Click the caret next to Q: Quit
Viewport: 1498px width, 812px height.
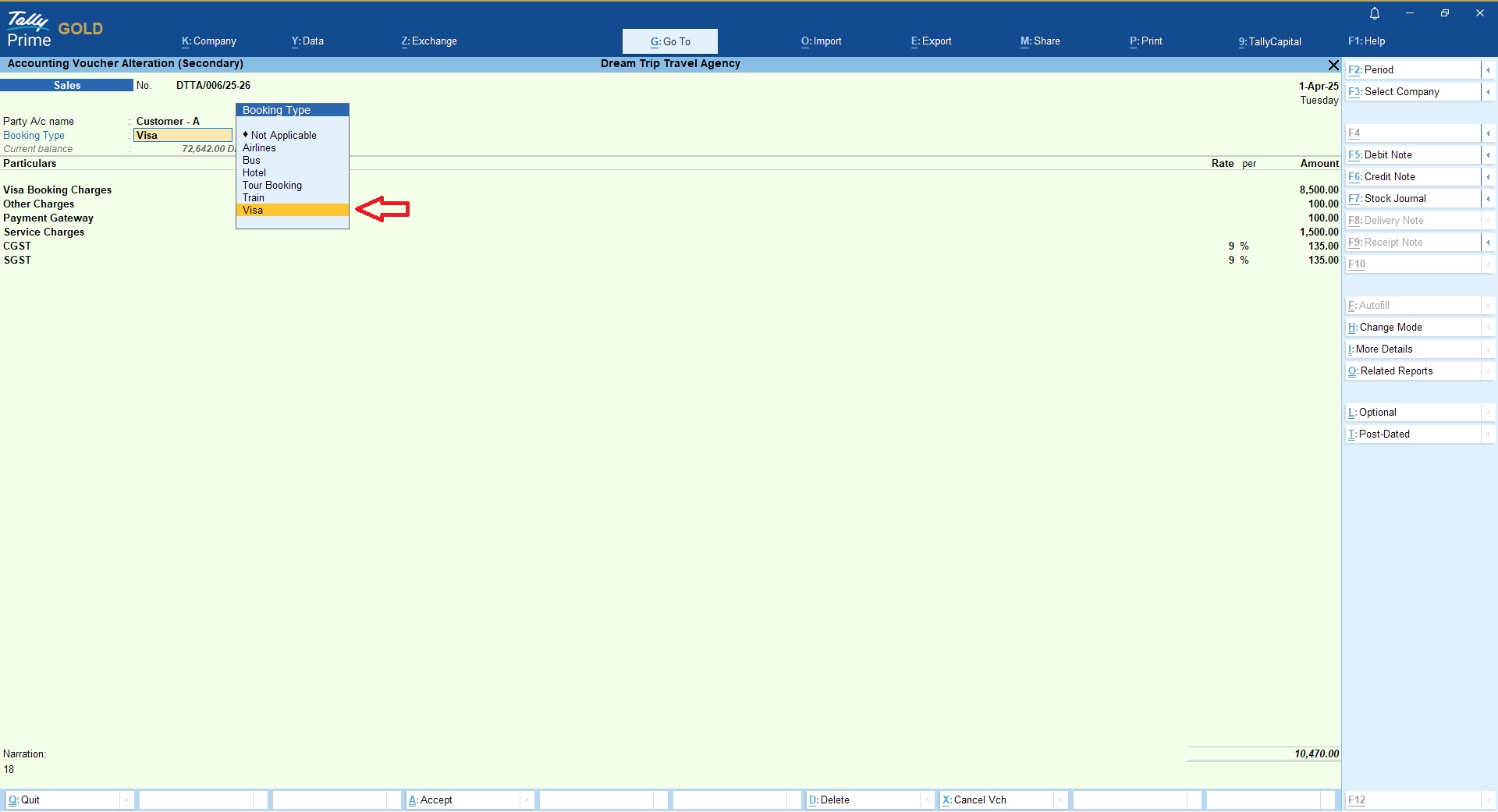tap(126, 800)
